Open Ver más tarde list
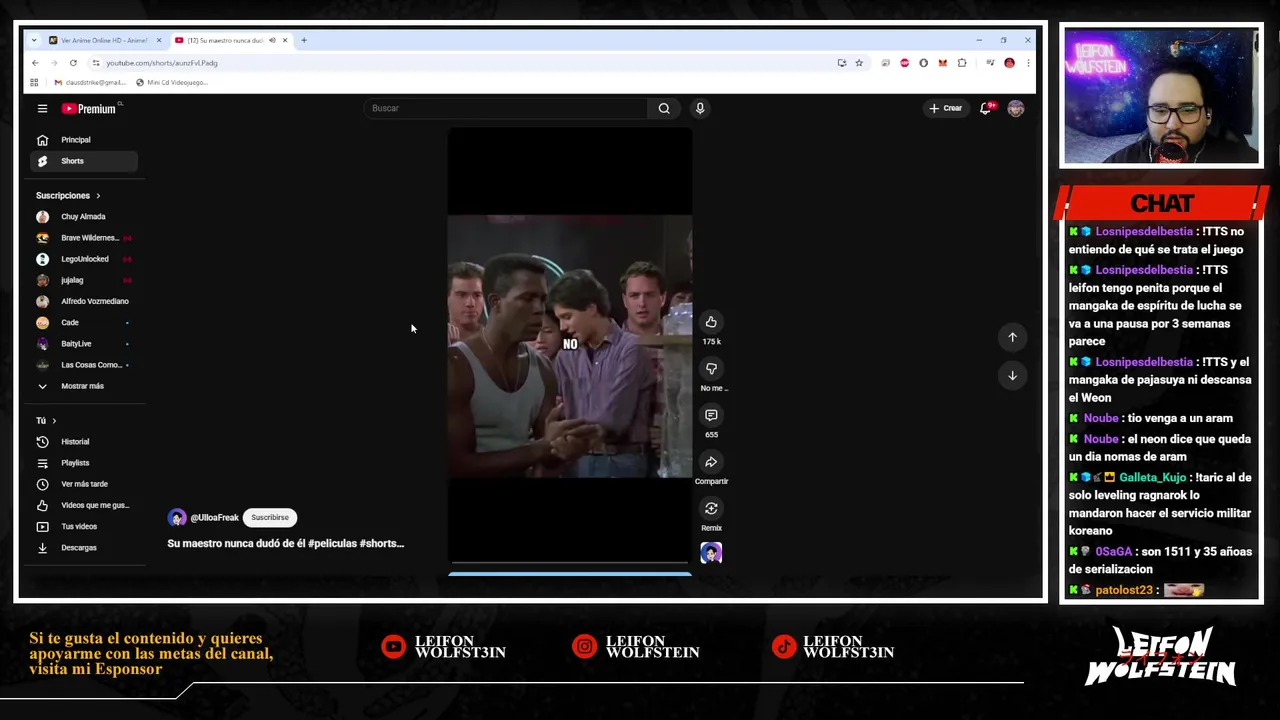Image resolution: width=1280 pixels, height=720 pixels. 85,484
